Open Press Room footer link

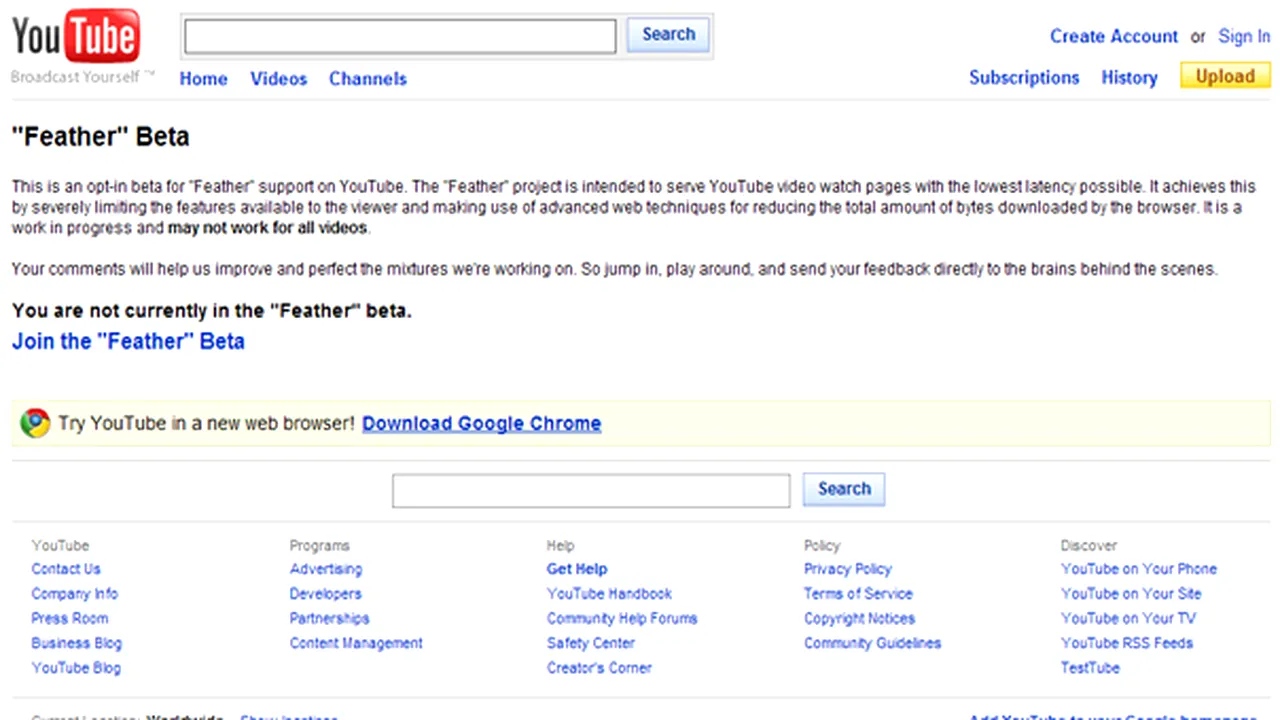click(70, 619)
